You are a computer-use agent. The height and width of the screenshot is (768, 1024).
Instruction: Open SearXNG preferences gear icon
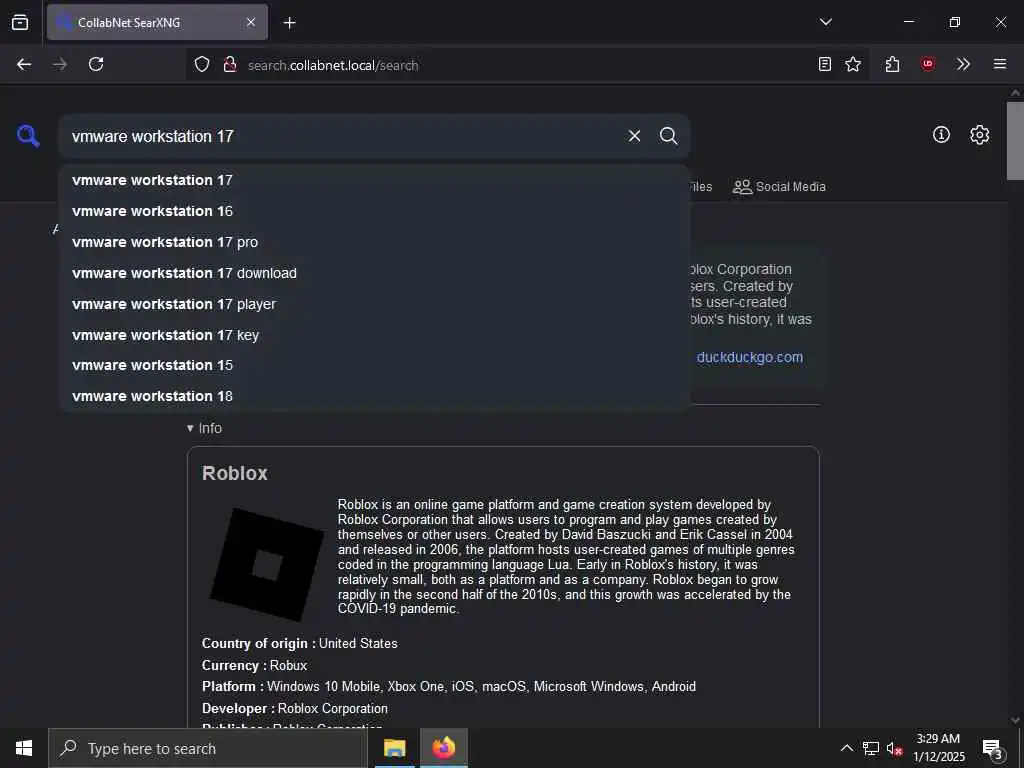click(979, 135)
